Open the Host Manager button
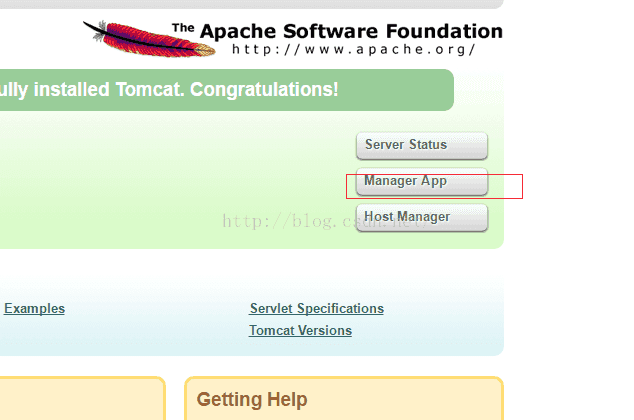Viewport: 634px width, 420px height. pyautogui.click(x=422, y=217)
